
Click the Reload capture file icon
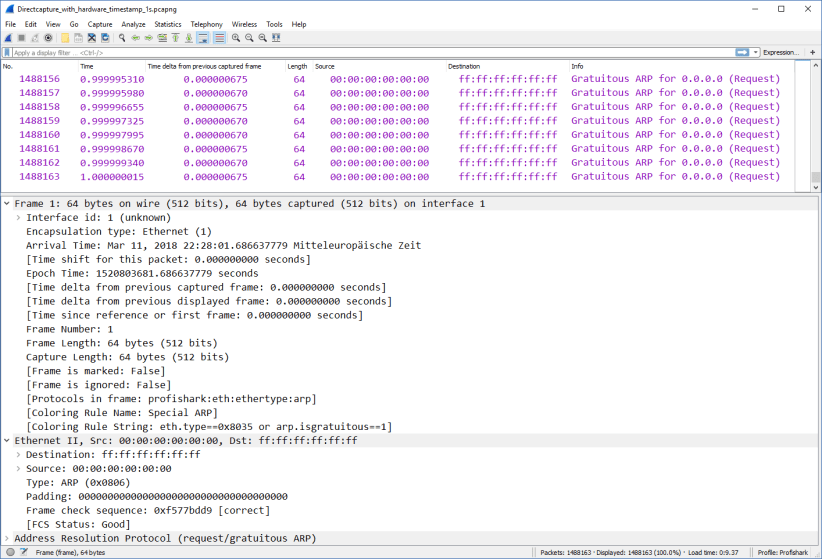click(105, 38)
